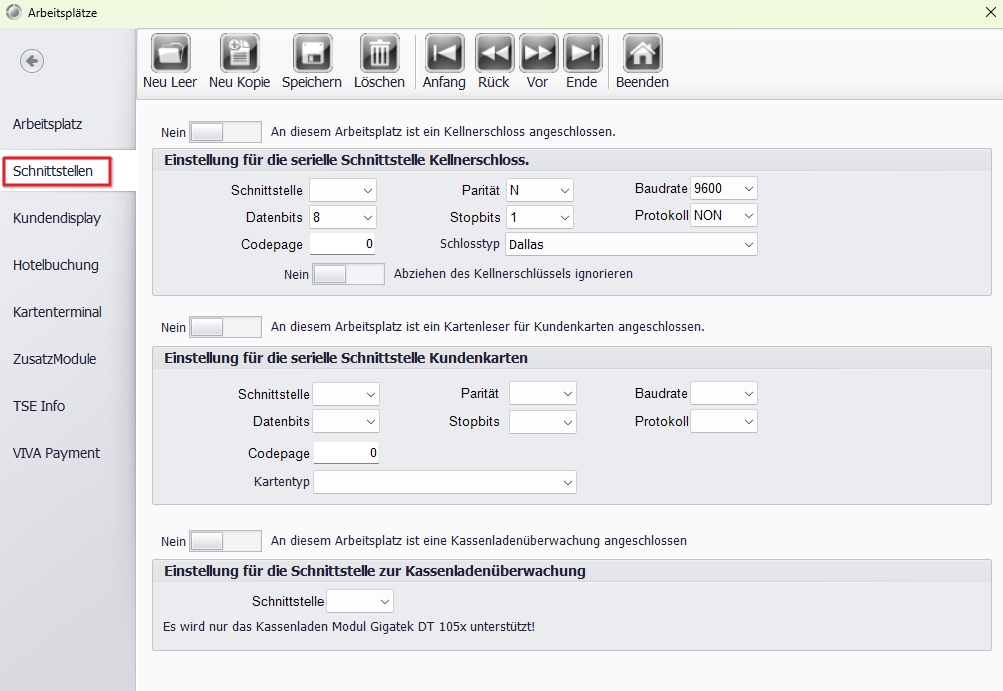Open Kellnerschloss Parität dropdown showing N
Viewport: 1003px width, 691px height.
pos(539,190)
